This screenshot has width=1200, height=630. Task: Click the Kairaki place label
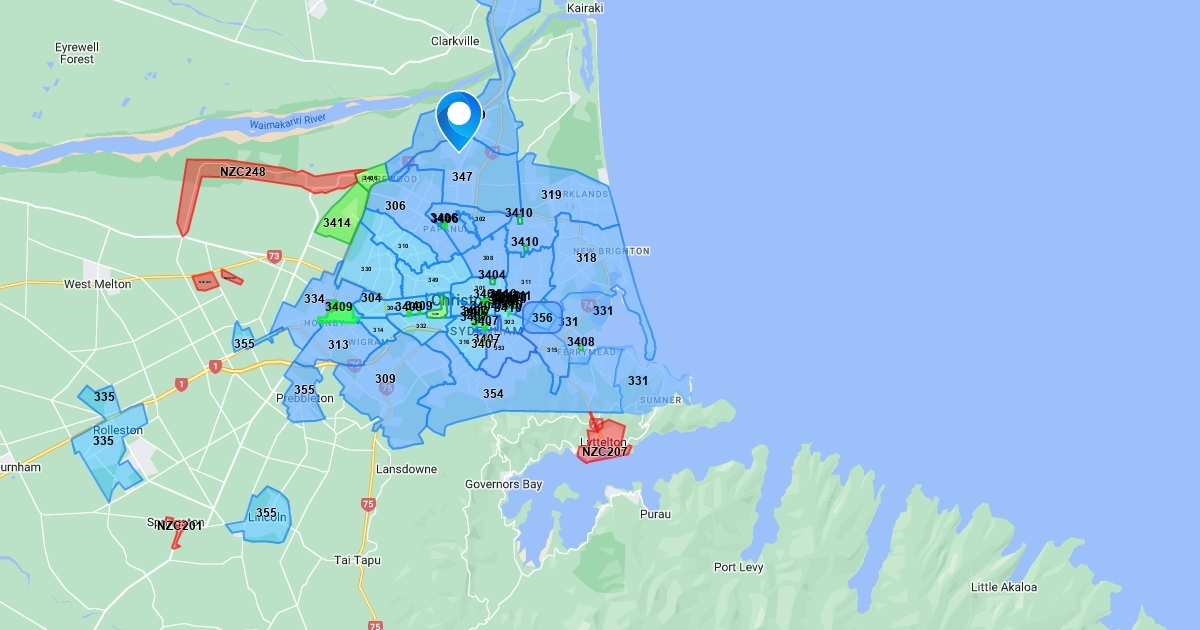pos(585,8)
